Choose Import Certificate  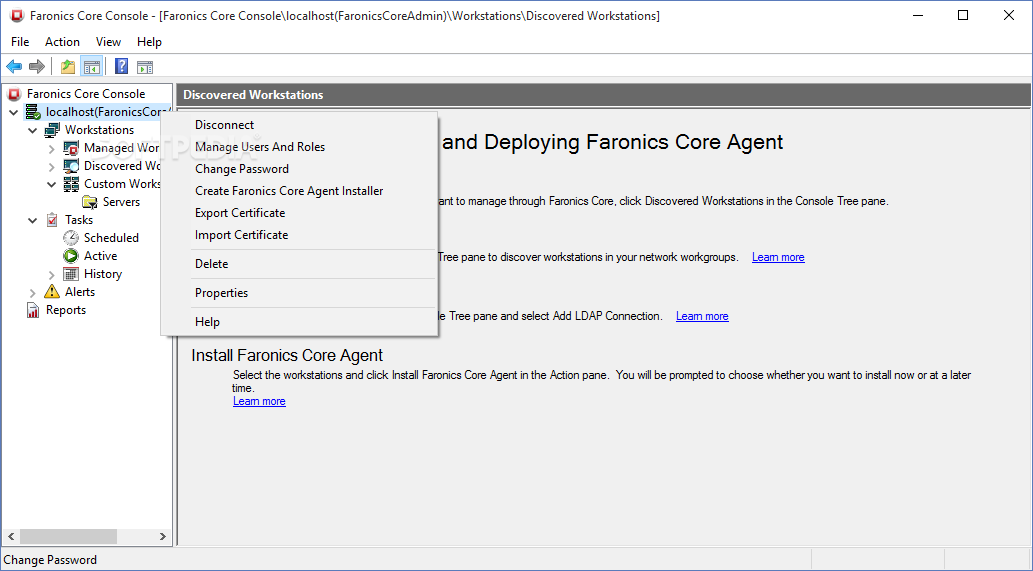[299, 234]
